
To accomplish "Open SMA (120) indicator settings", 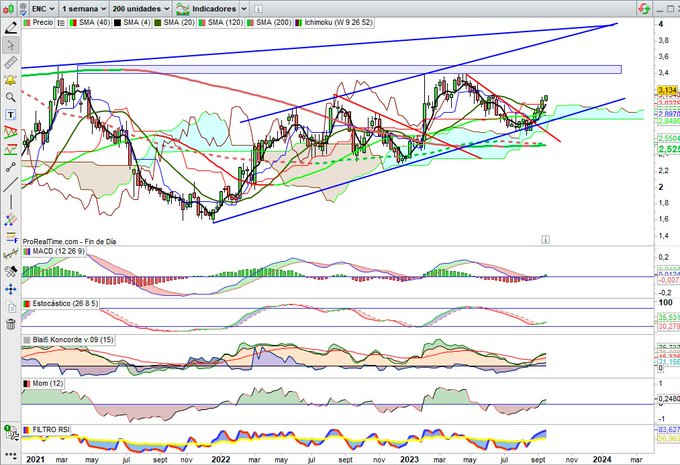I will 221,23.
